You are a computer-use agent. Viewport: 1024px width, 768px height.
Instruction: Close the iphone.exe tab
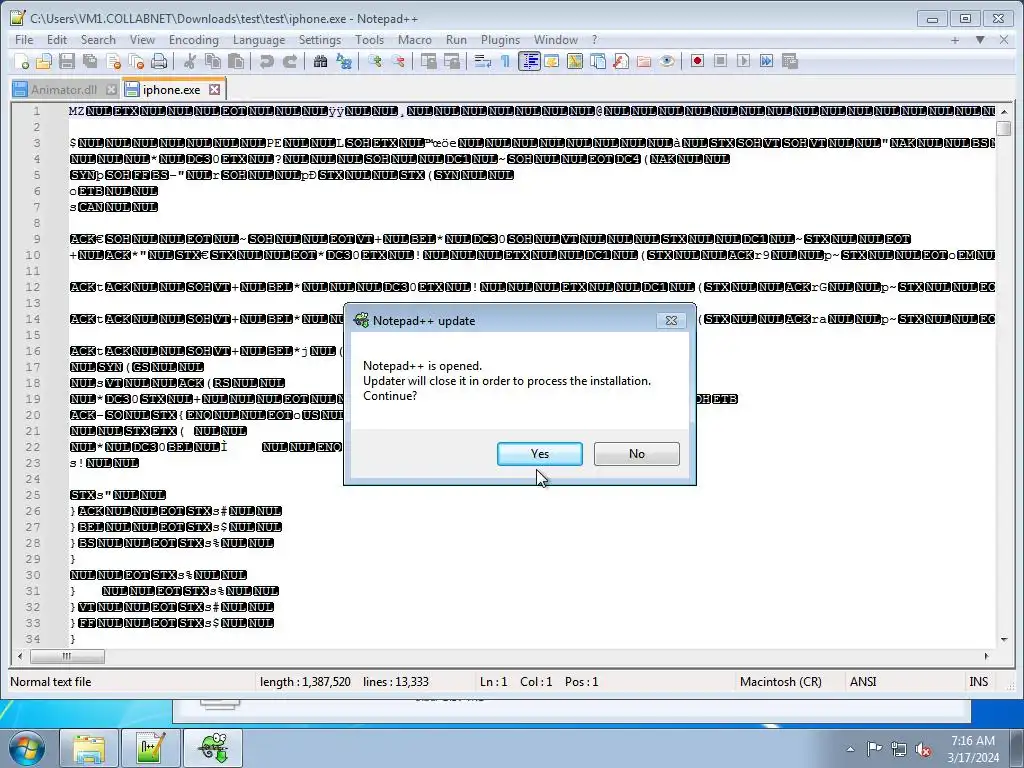click(x=214, y=89)
